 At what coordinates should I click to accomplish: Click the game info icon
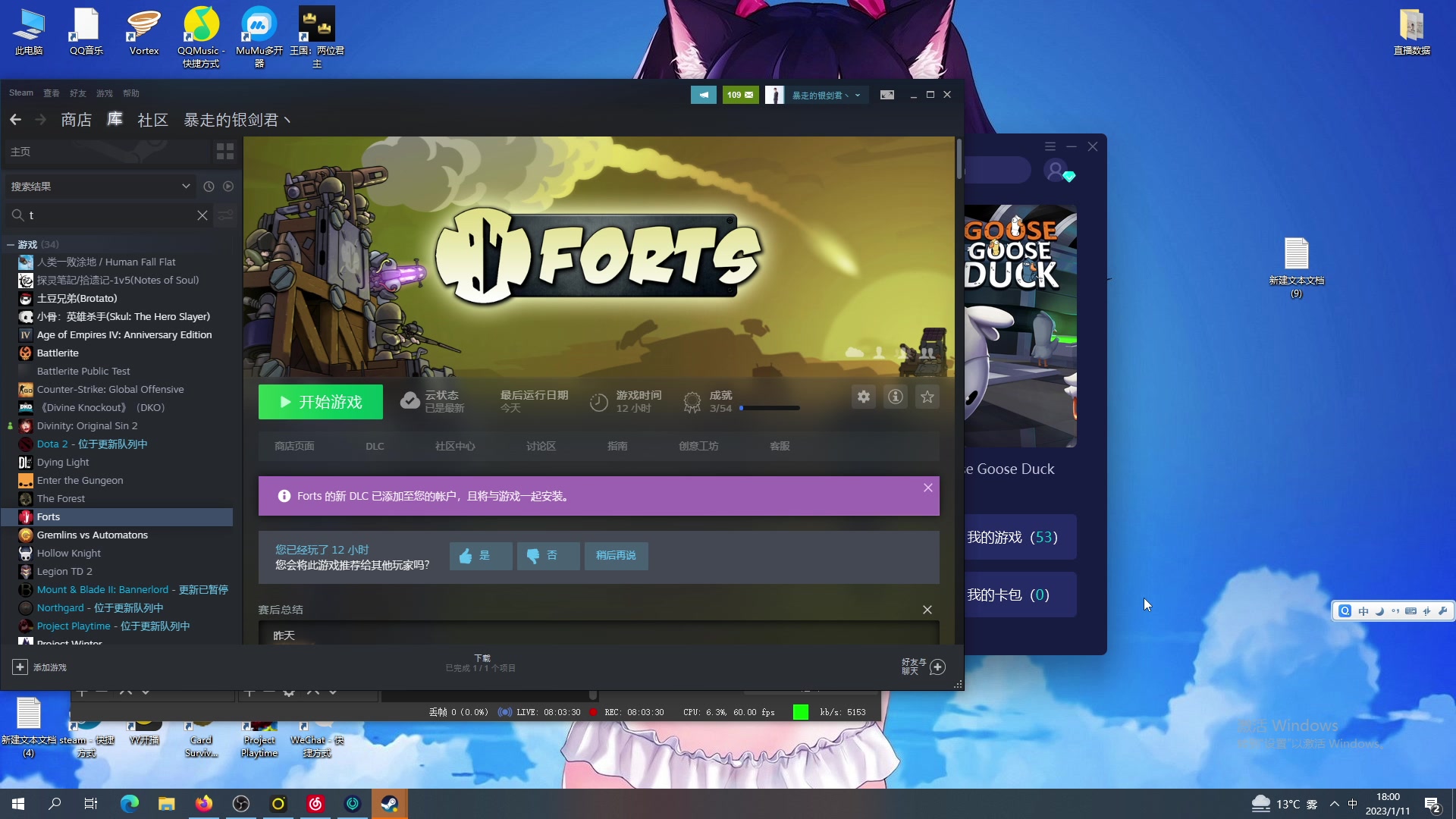895,397
